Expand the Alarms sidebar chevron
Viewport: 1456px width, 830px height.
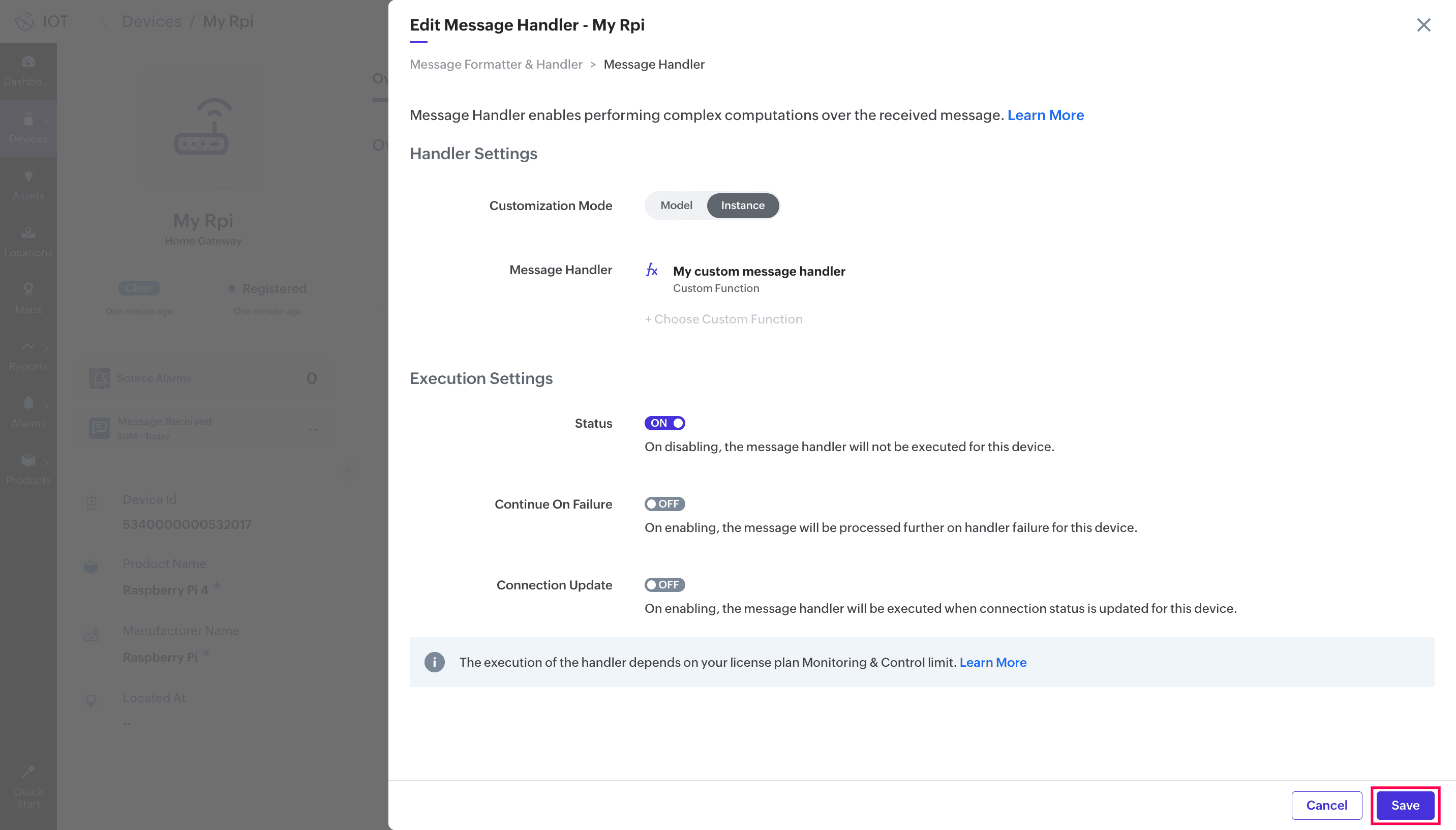(x=46, y=405)
